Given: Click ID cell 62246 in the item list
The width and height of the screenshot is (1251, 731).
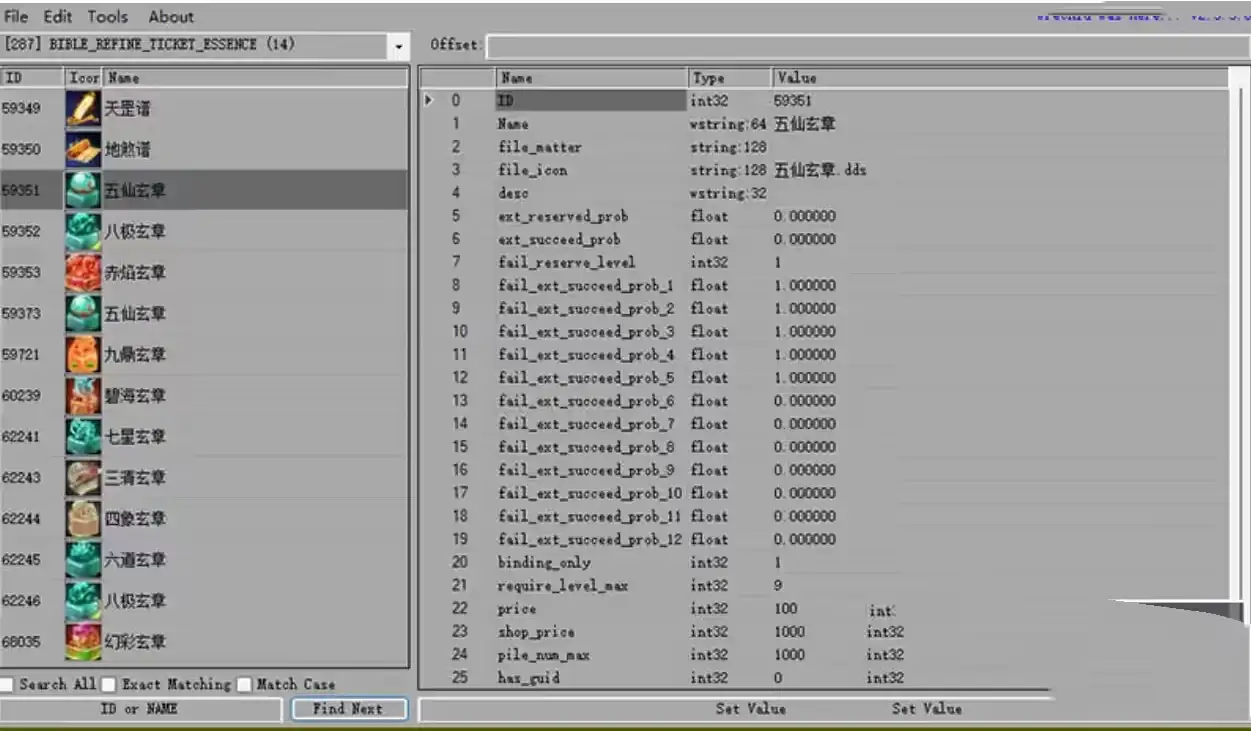Looking at the screenshot, I should pos(21,600).
